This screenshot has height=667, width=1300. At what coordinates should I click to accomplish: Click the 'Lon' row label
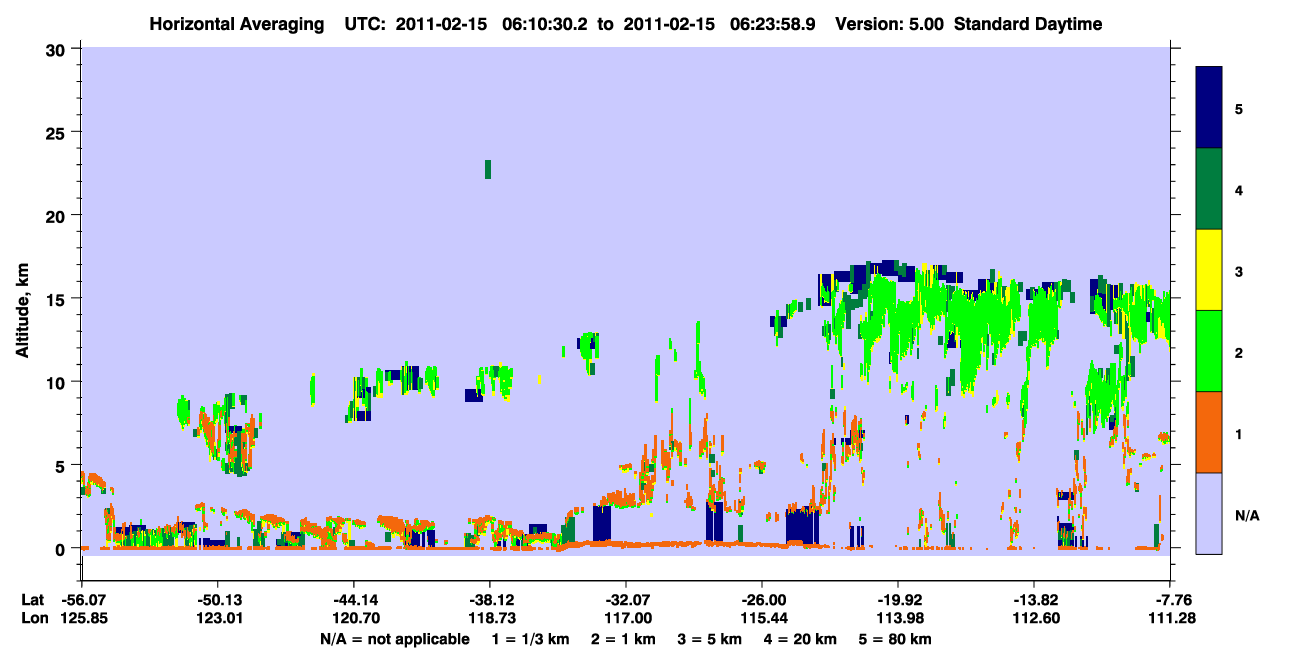coord(33,619)
